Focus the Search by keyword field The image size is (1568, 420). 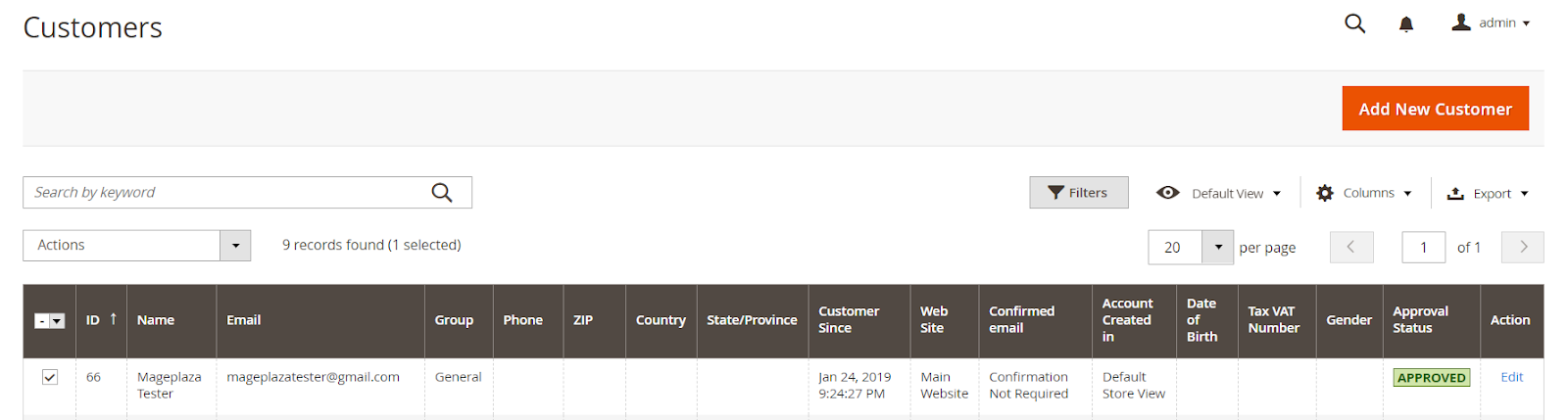(225, 193)
